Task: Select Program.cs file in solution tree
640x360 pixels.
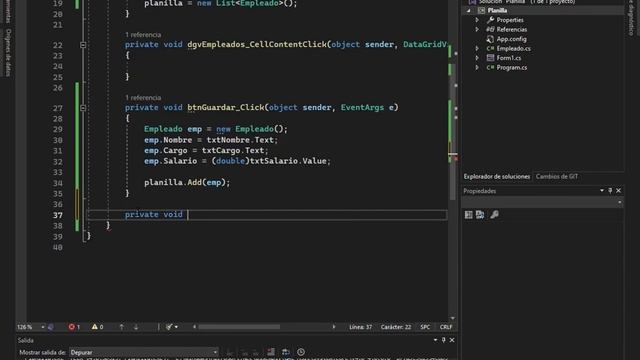Action: click(512, 67)
